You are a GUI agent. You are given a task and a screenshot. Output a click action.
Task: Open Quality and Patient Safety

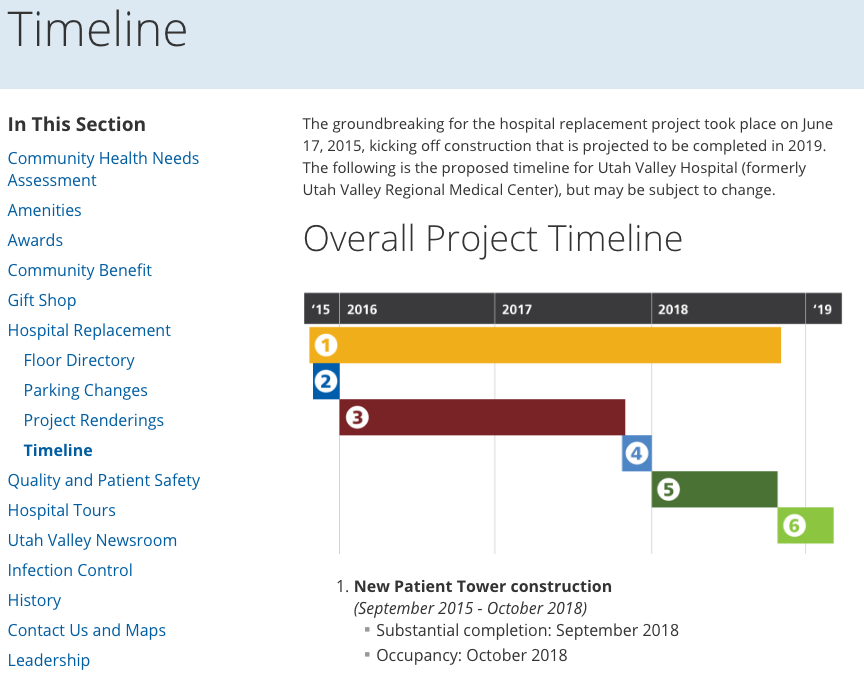pyautogui.click(x=104, y=480)
